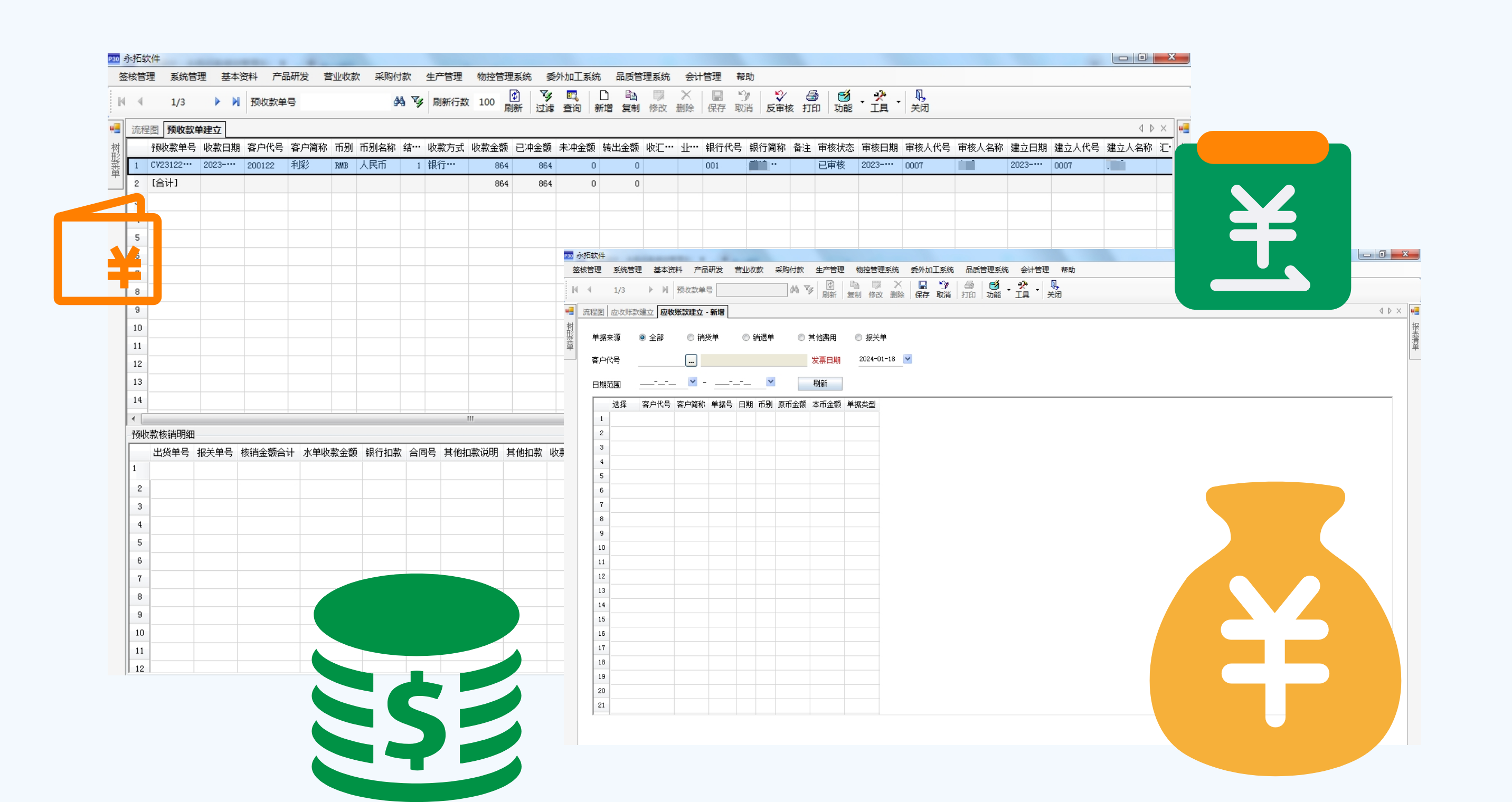Click the 新增 new record icon
1512x802 pixels.
click(x=603, y=100)
